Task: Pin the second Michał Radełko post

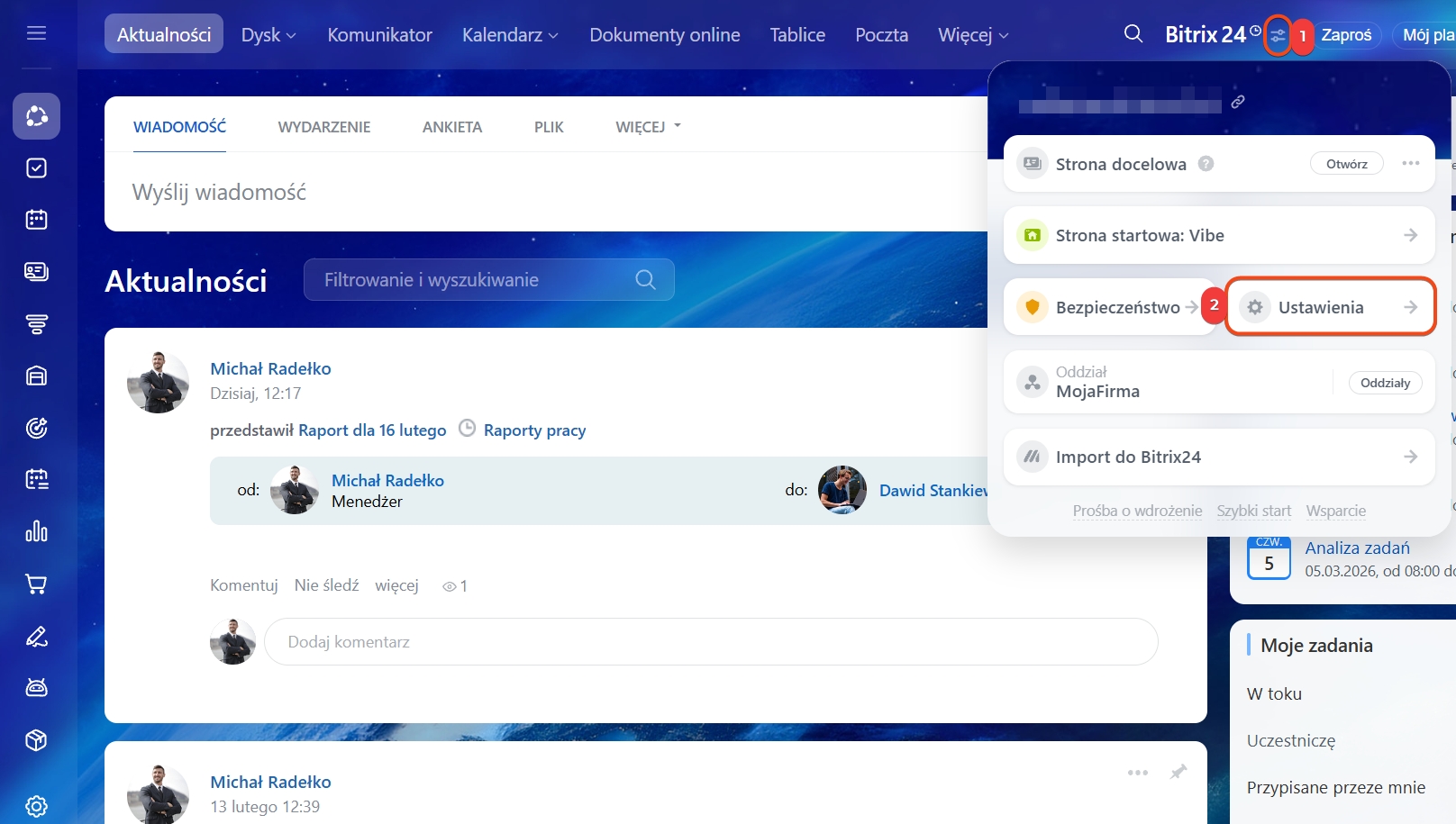Action: click(1178, 772)
